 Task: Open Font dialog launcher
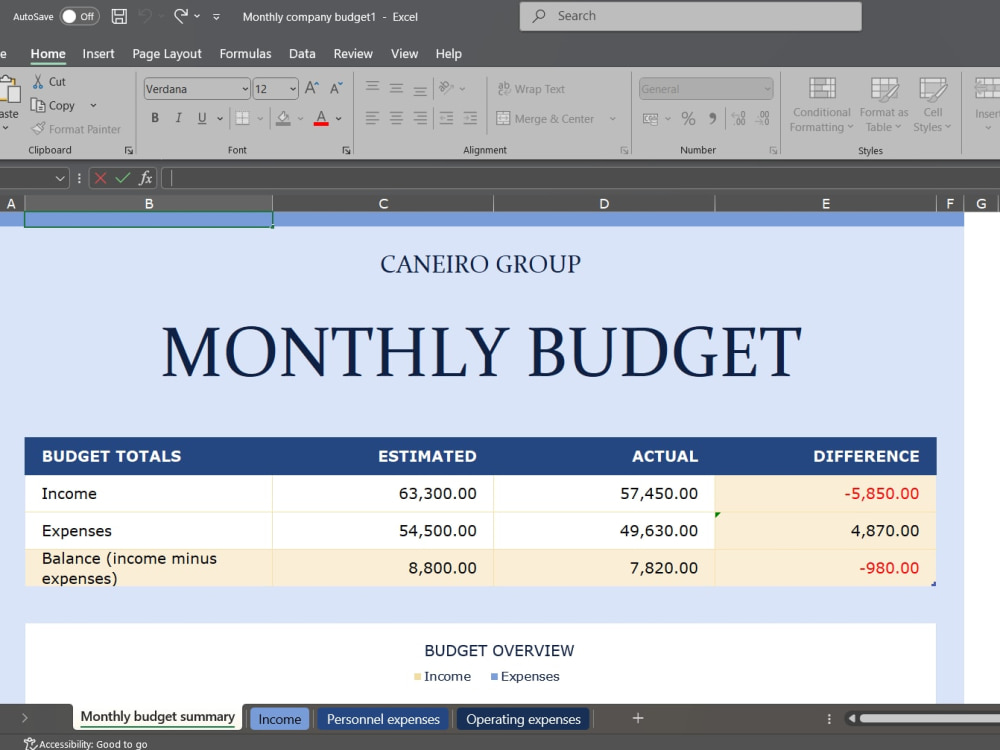point(346,151)
